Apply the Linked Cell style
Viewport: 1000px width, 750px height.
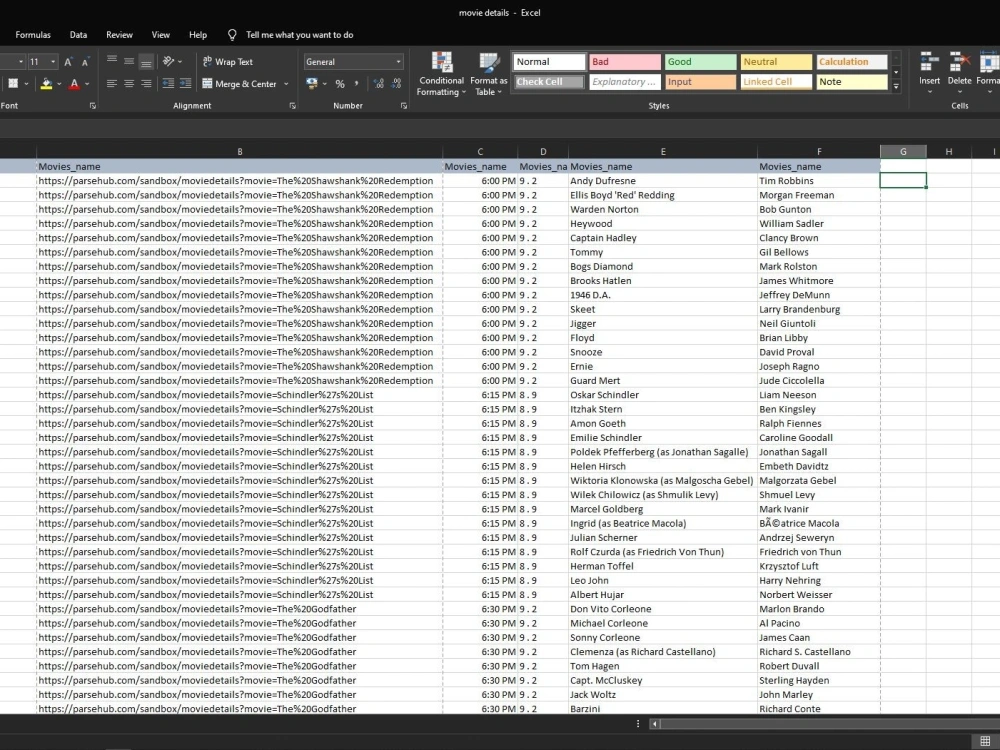coord(776,82)
